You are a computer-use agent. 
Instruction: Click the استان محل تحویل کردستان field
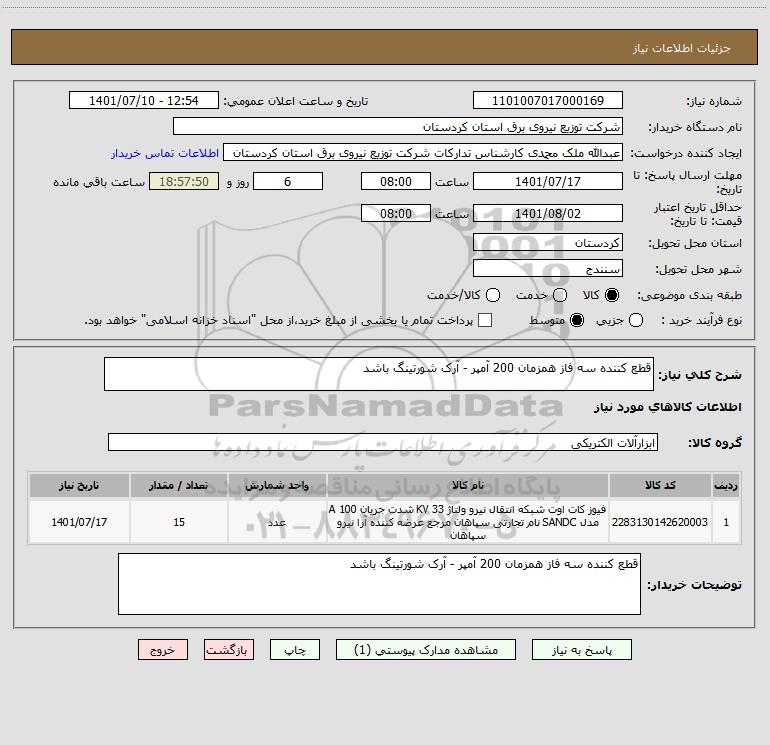pyautogui.click(x=548, y=242)
